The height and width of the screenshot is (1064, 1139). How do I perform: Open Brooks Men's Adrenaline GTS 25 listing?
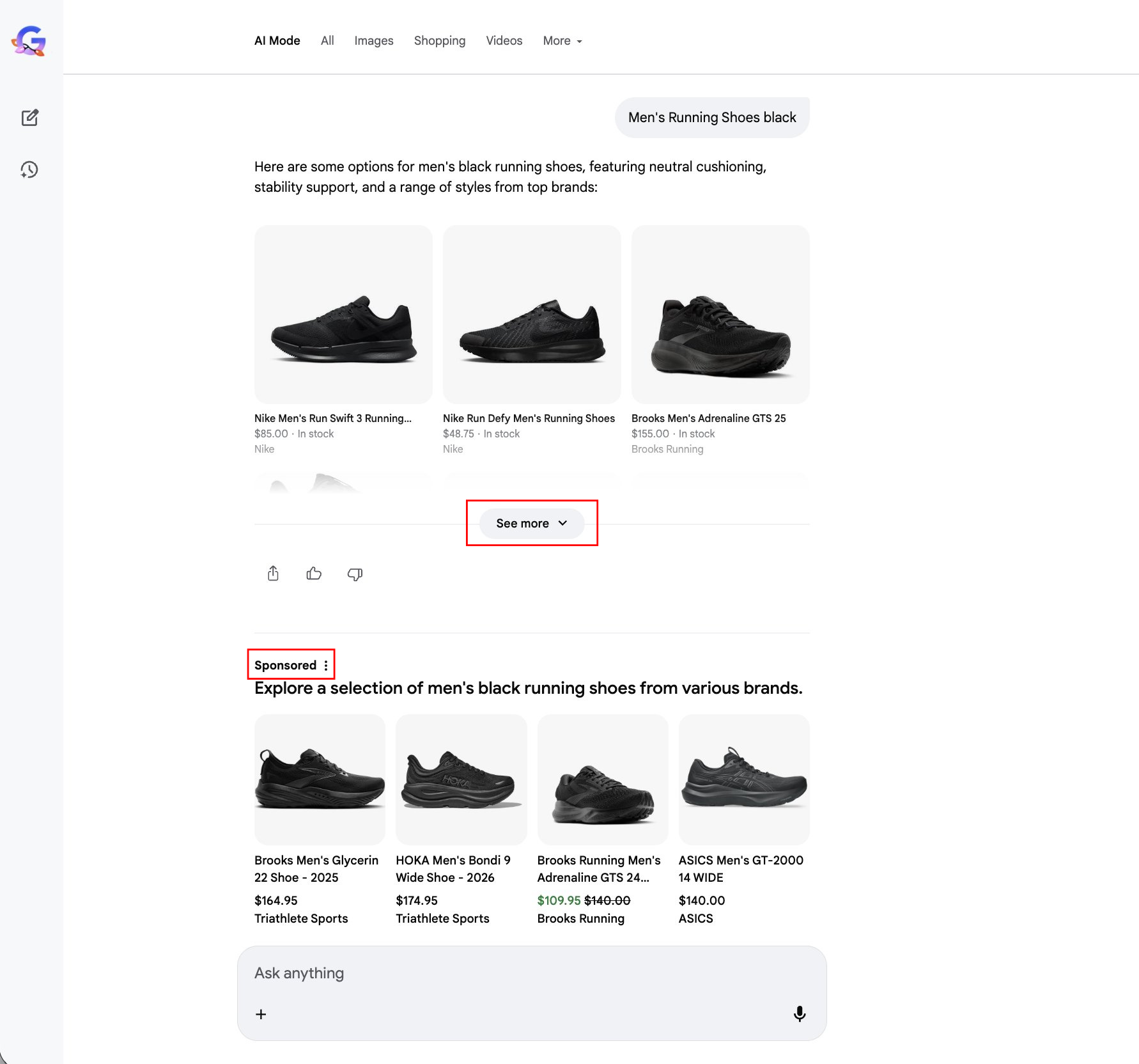(708, 418)
